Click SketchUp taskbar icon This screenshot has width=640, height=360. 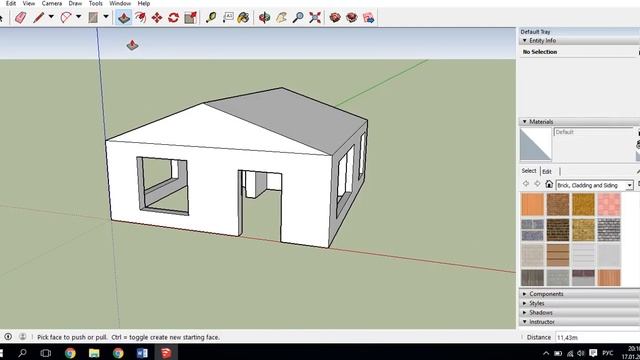click(x=166, y=353)
